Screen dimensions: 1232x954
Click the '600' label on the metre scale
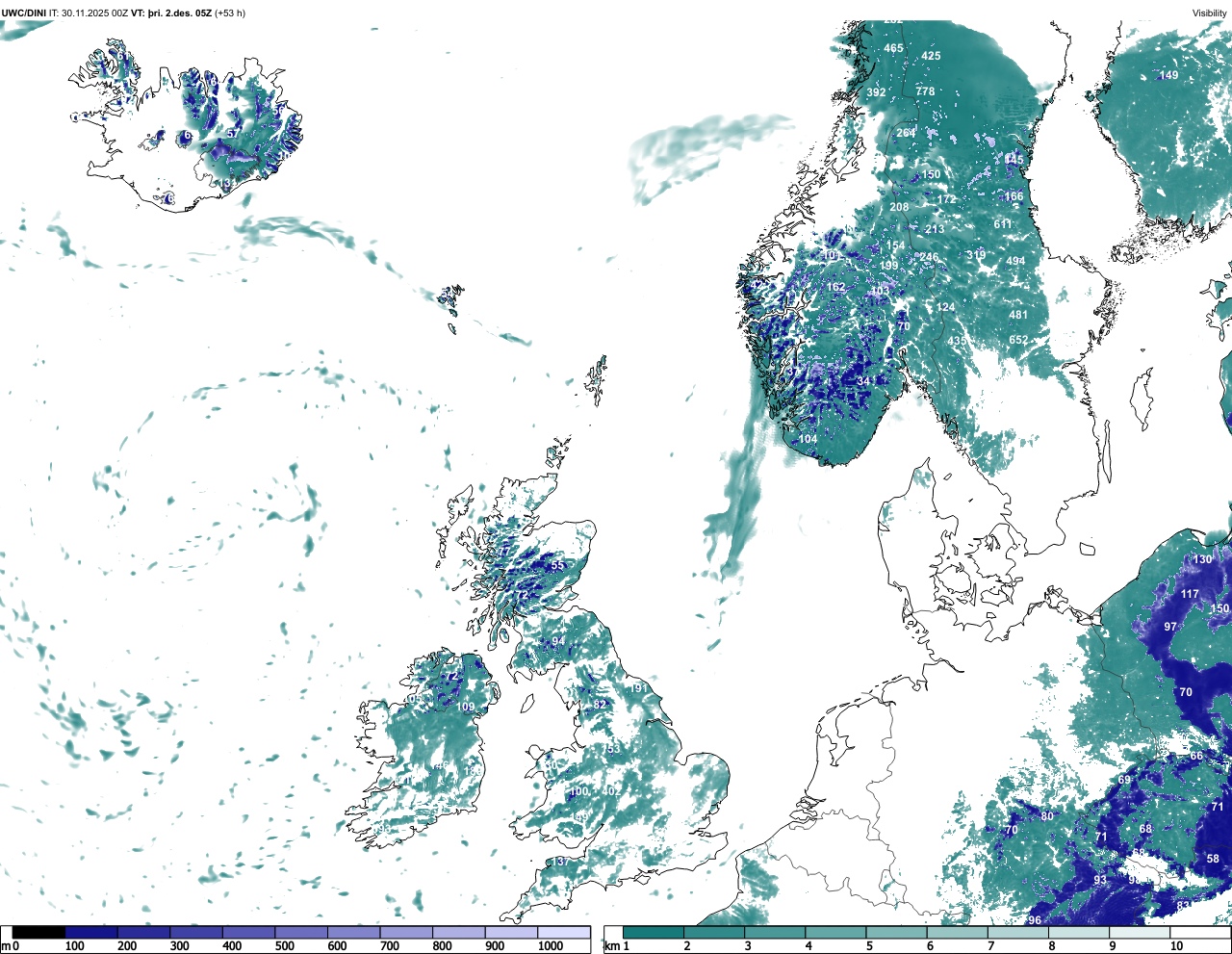pyautogui.click(x=337, y=946)
